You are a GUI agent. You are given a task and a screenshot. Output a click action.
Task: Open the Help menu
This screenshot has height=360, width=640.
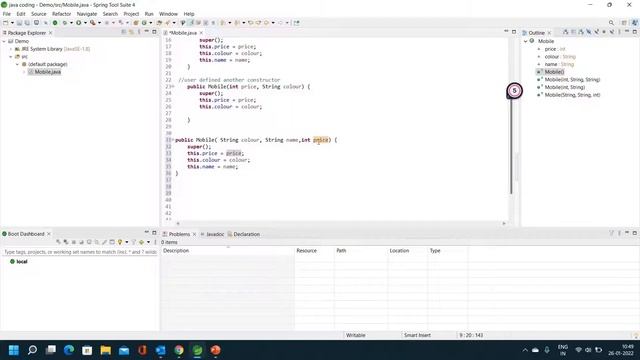click(x=189, y=14)
